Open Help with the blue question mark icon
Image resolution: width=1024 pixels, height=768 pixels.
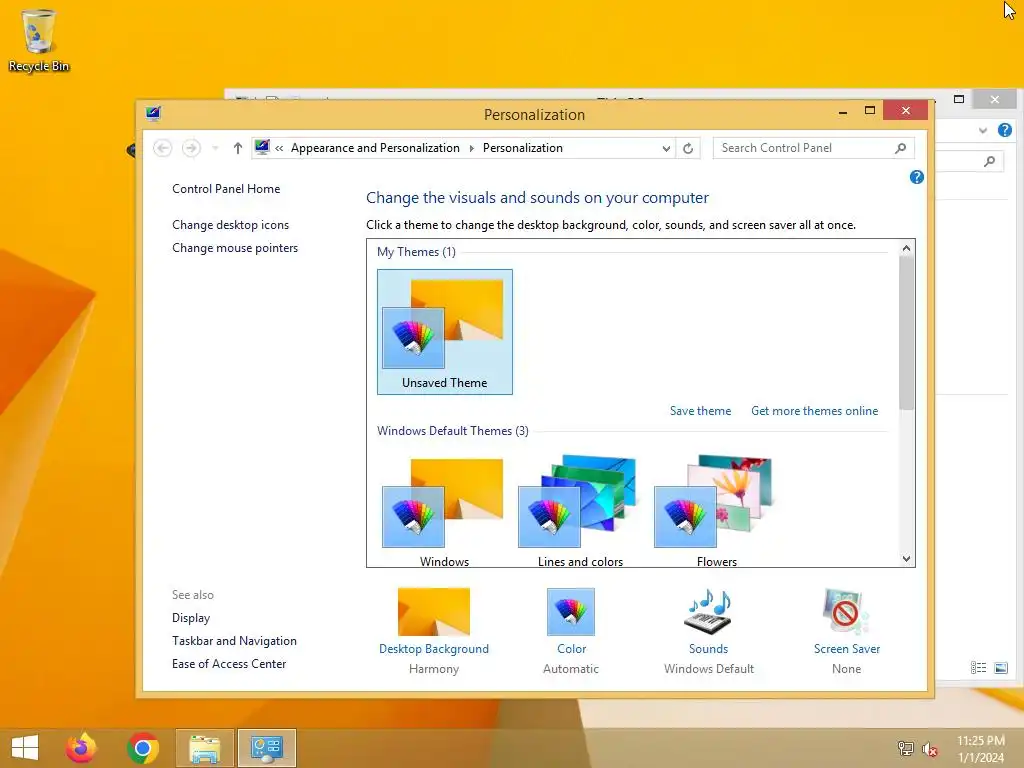coord(916,177)
